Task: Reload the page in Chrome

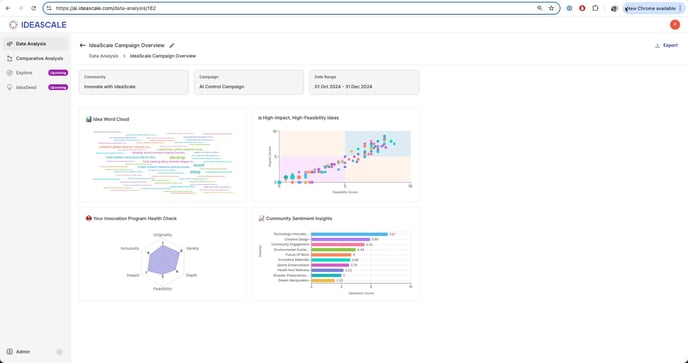Action: [x=34, y=8]
